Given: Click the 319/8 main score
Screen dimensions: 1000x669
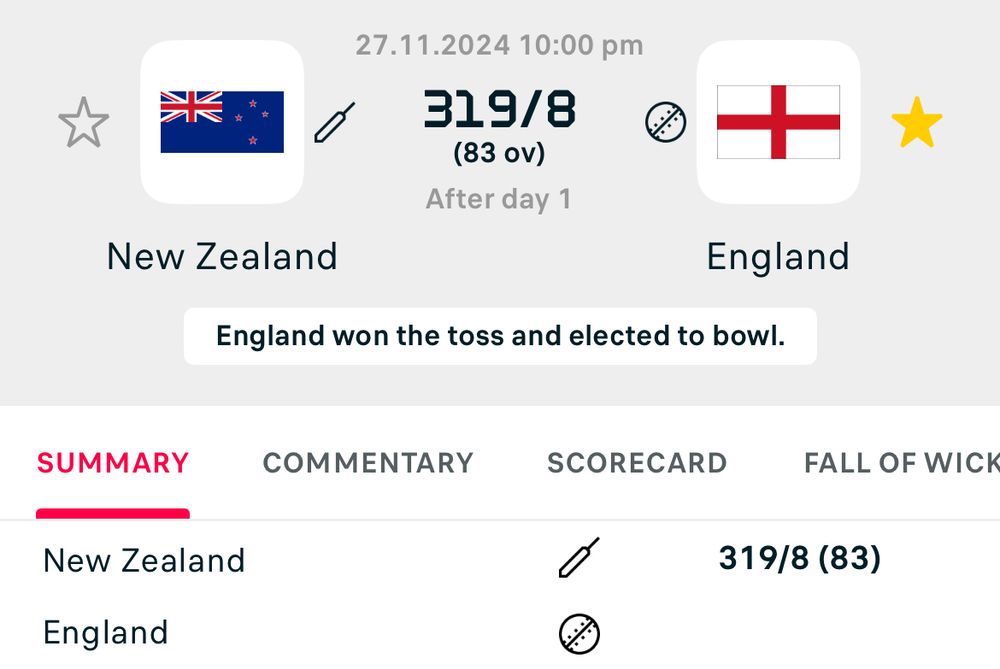Looking at the screenshot, I should (x=499, y=110).
